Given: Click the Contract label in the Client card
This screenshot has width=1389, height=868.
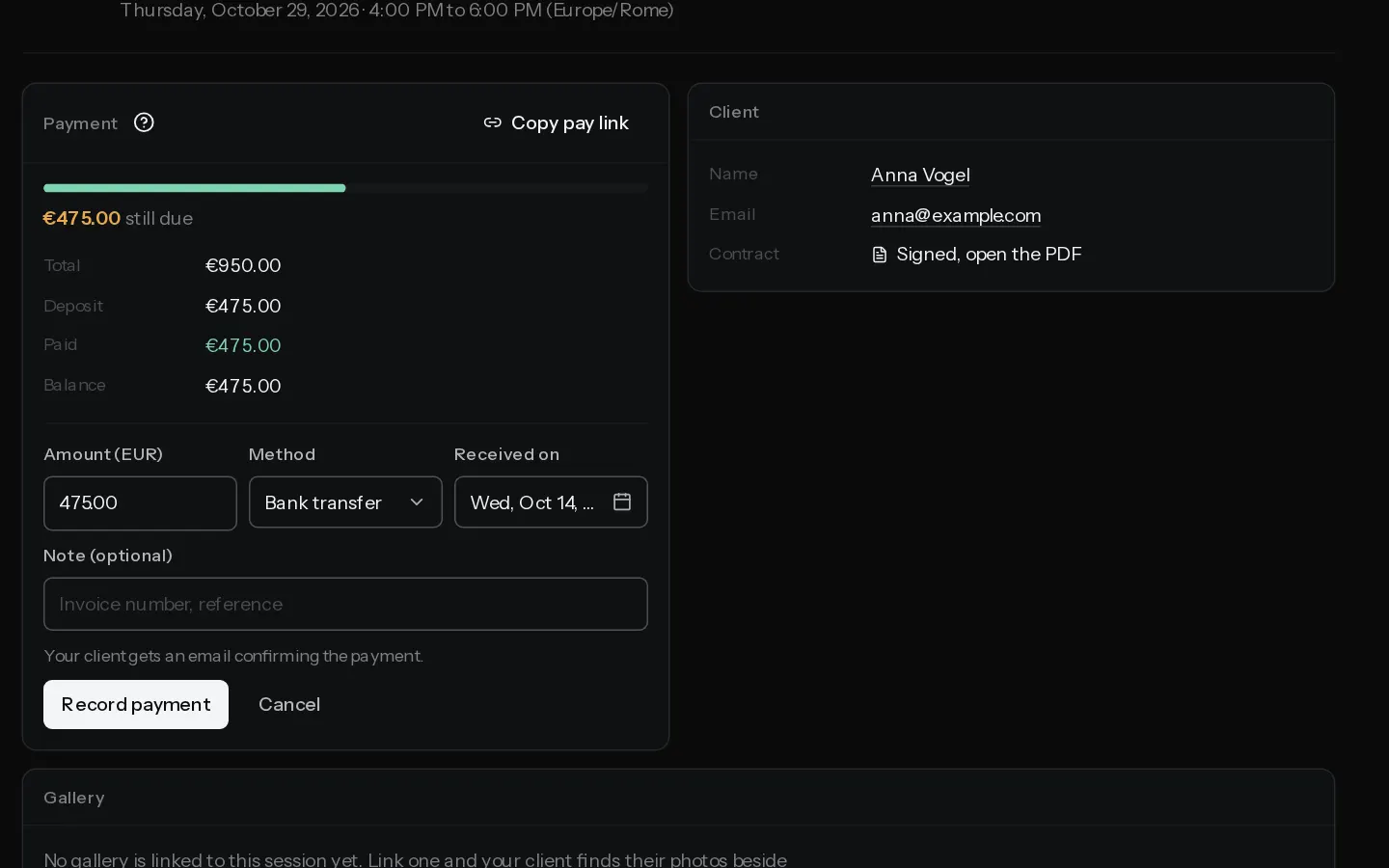Looking at the screenshot, I should coord(744,254).
